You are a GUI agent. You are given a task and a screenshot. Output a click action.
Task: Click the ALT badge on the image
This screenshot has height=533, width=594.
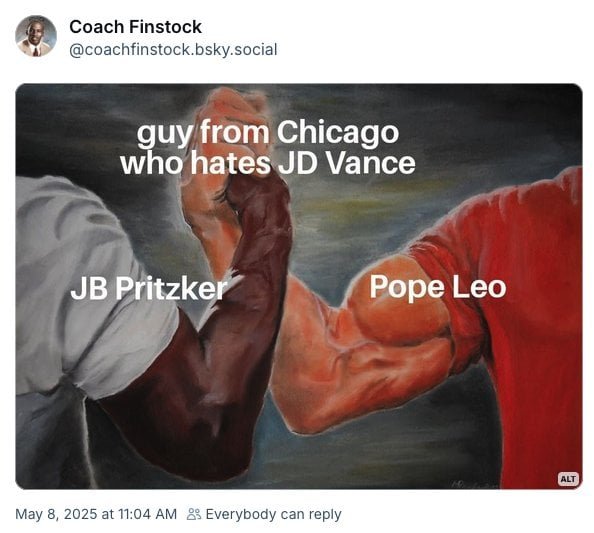[567, 479]
